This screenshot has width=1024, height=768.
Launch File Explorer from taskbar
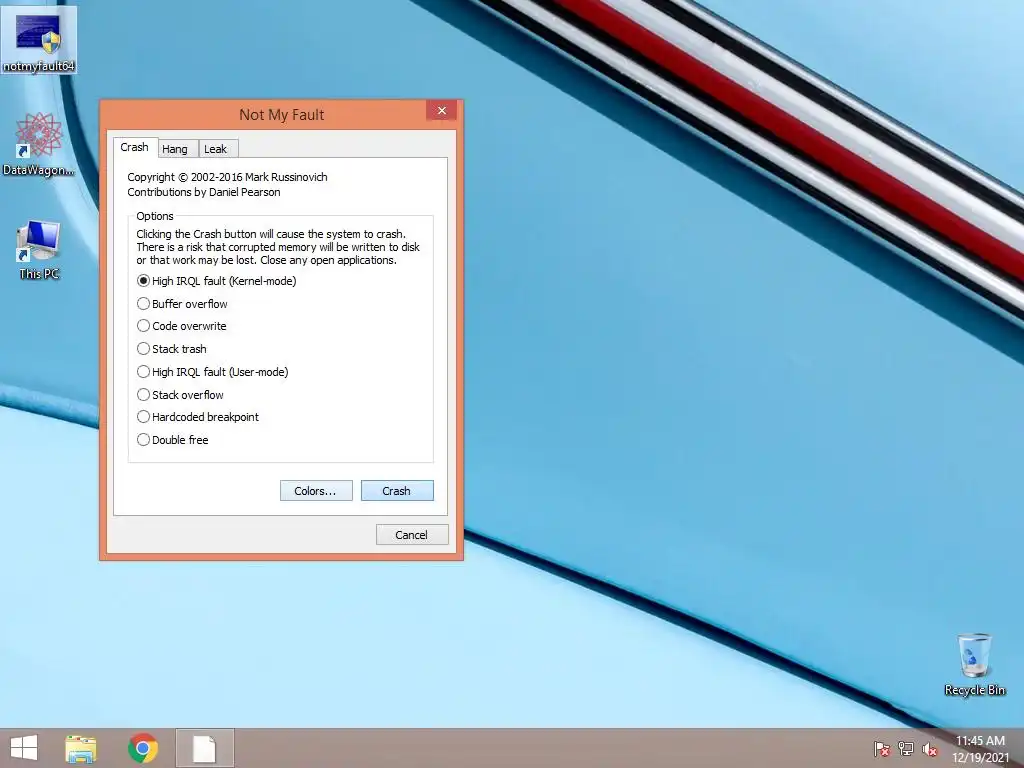(x=81, y=748)
